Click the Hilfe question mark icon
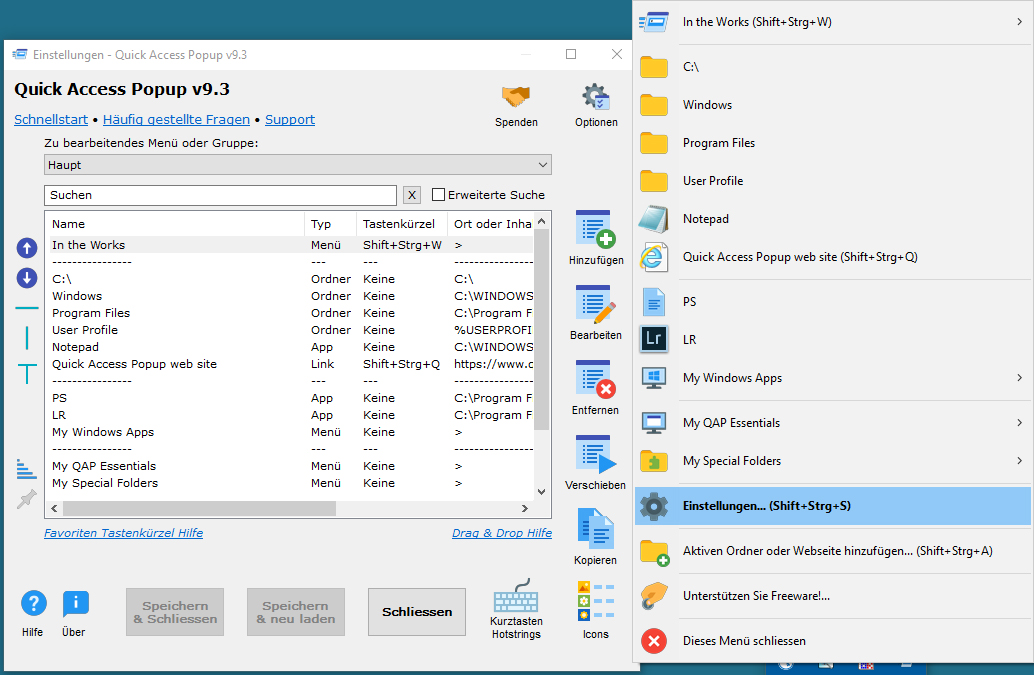The height and width of the screenshot is (675, 1034). [x=33, y=603]
